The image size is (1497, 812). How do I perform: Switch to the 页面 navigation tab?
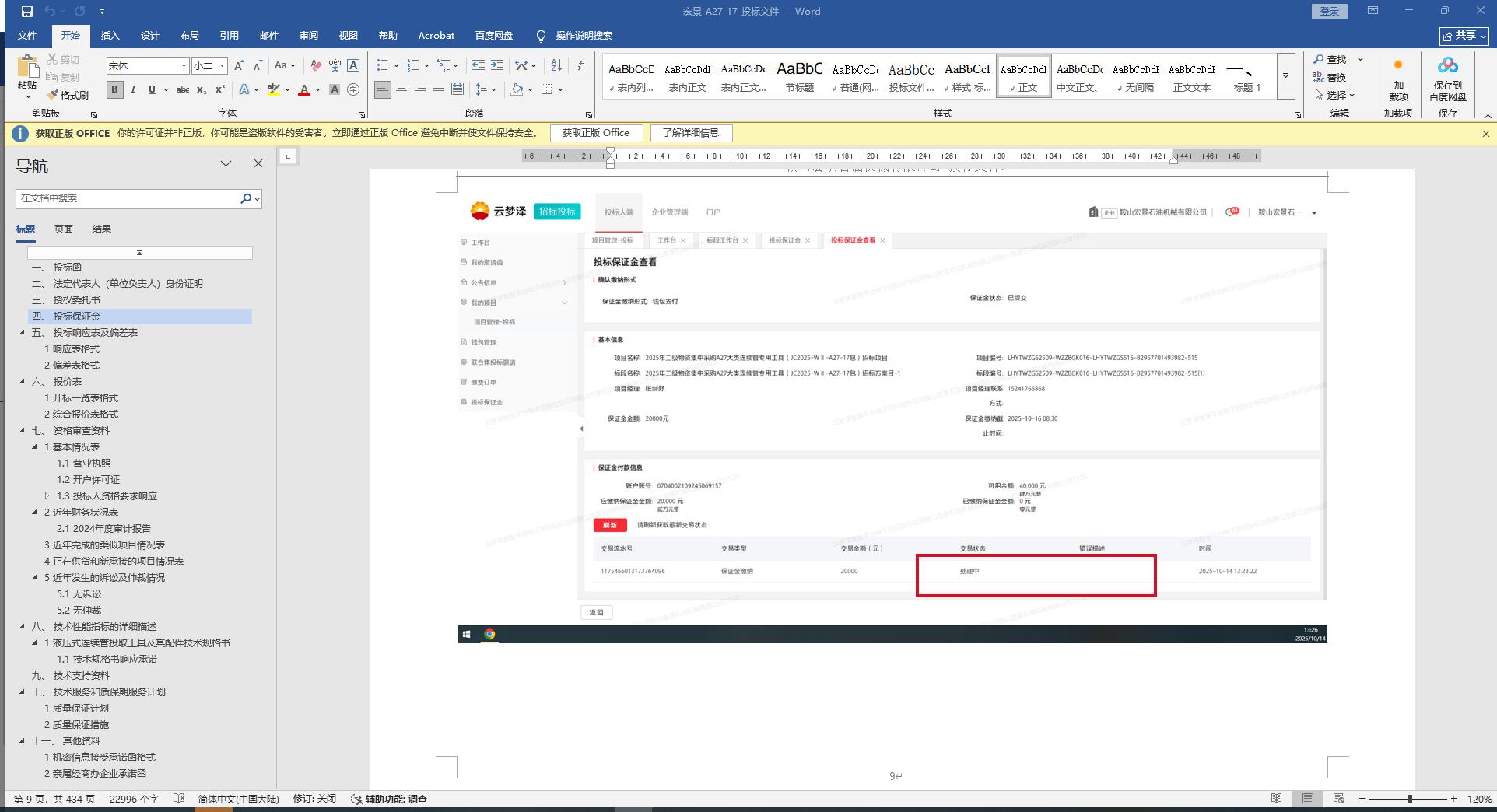point(64,229)
